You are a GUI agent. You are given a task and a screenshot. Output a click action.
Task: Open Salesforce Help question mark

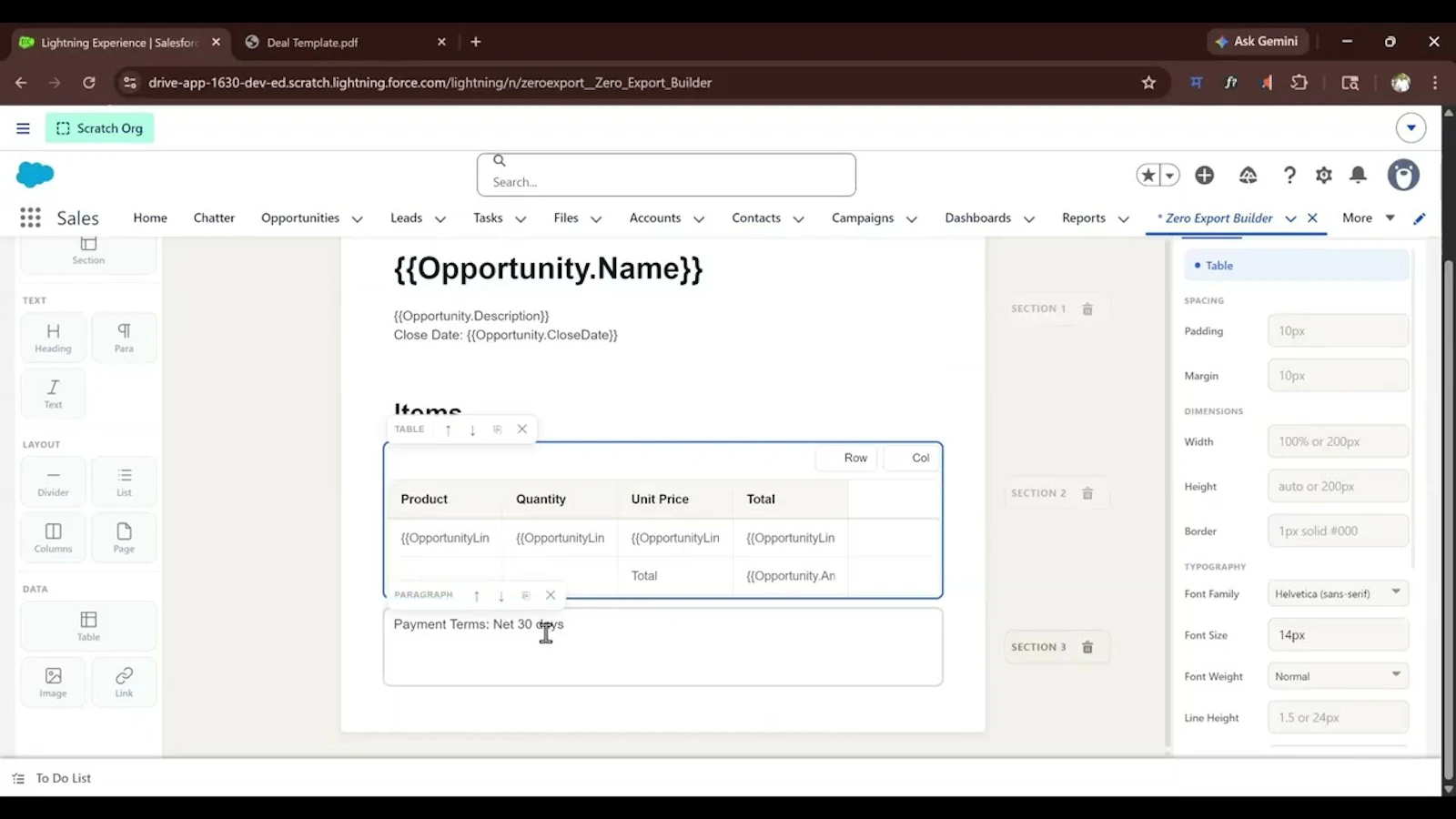1289,175
